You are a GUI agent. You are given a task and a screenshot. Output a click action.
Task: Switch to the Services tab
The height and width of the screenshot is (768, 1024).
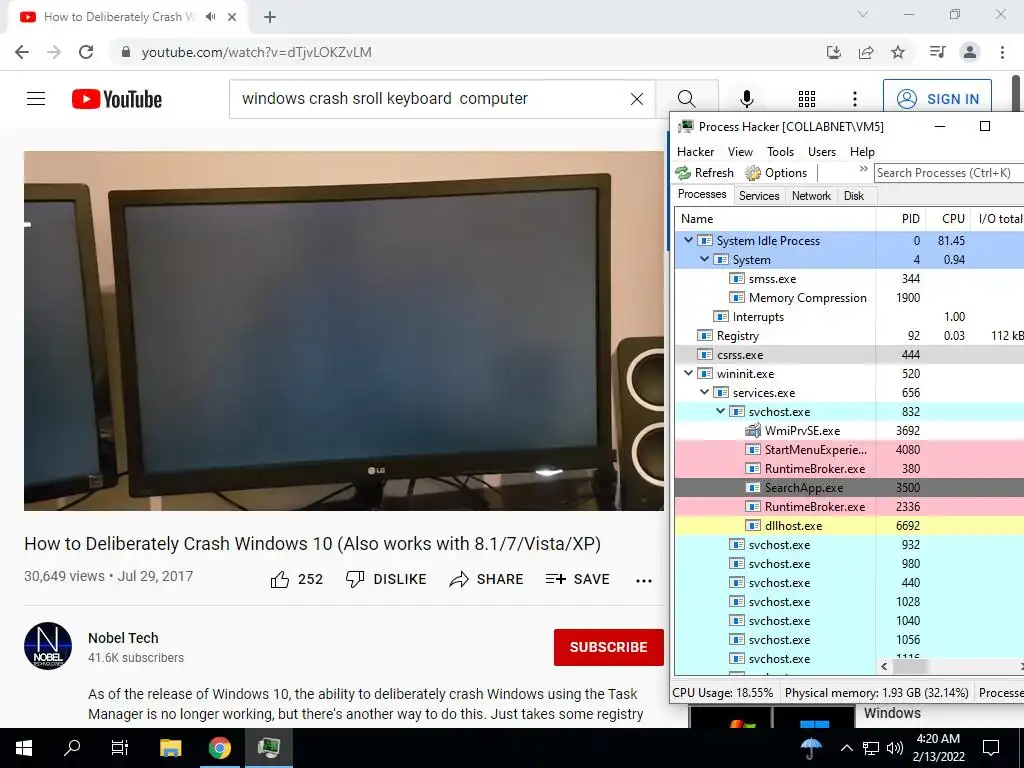pyautogui.click(x=759, y=195)
